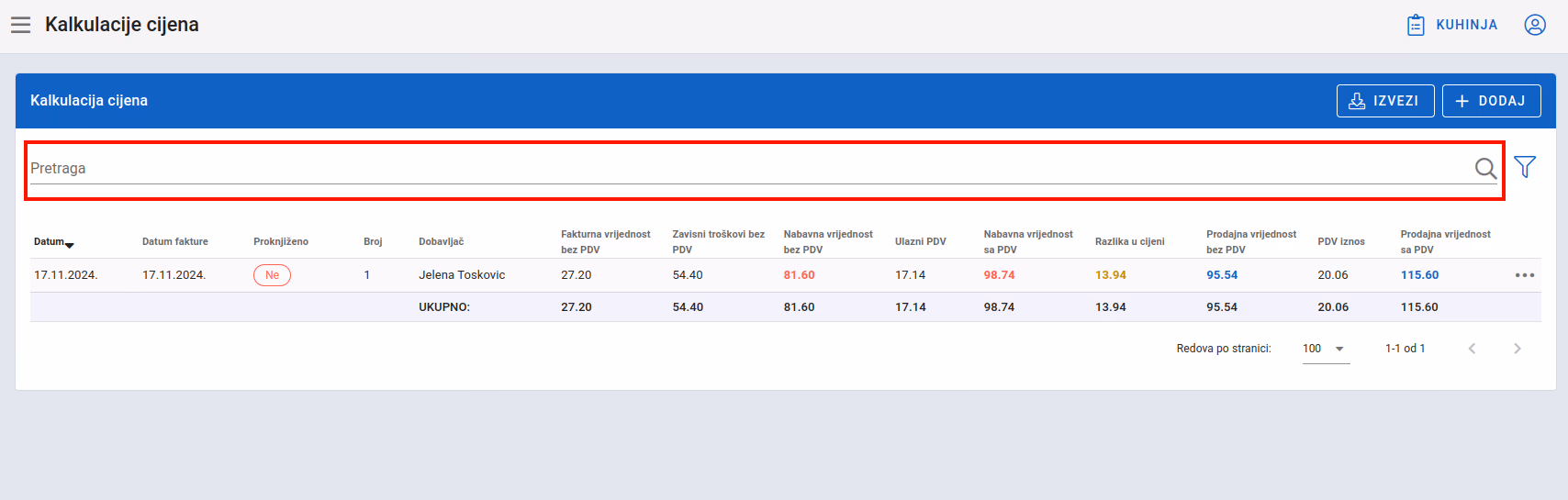Click the DODAJ add button
Image resolution: width=1568 pixels, height=500 pixels.
tap(1492, 101)
